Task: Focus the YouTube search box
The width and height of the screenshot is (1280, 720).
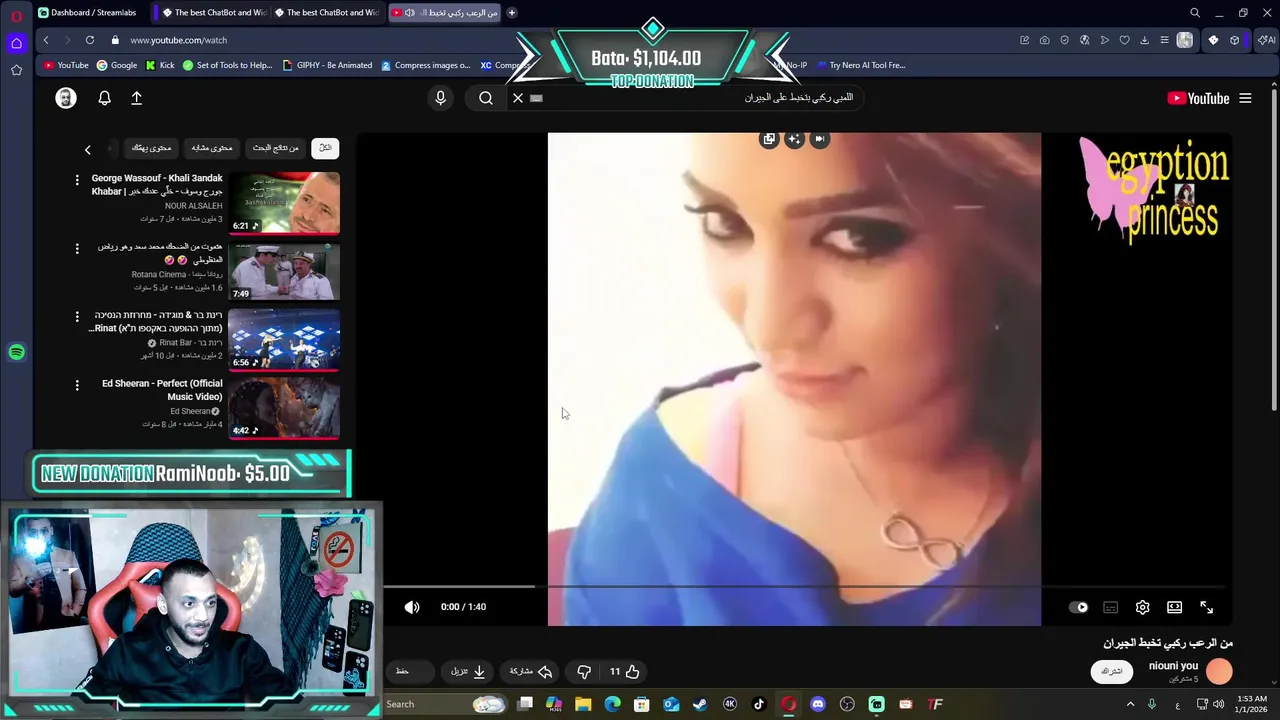Action: click(690, 98)
